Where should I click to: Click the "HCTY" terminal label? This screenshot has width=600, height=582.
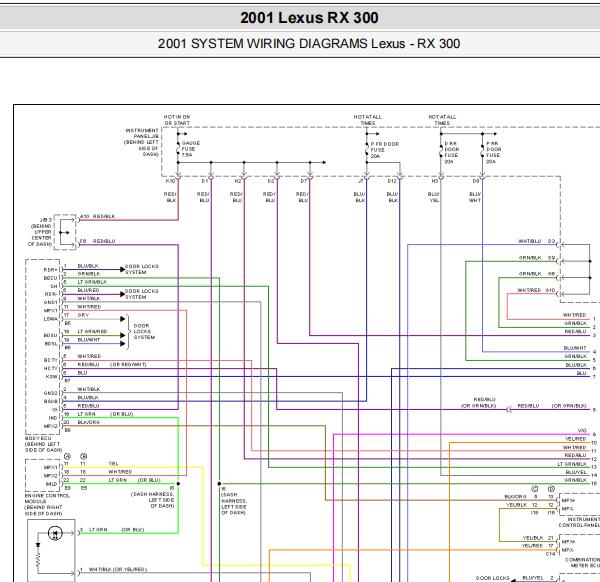coord(51,368)
